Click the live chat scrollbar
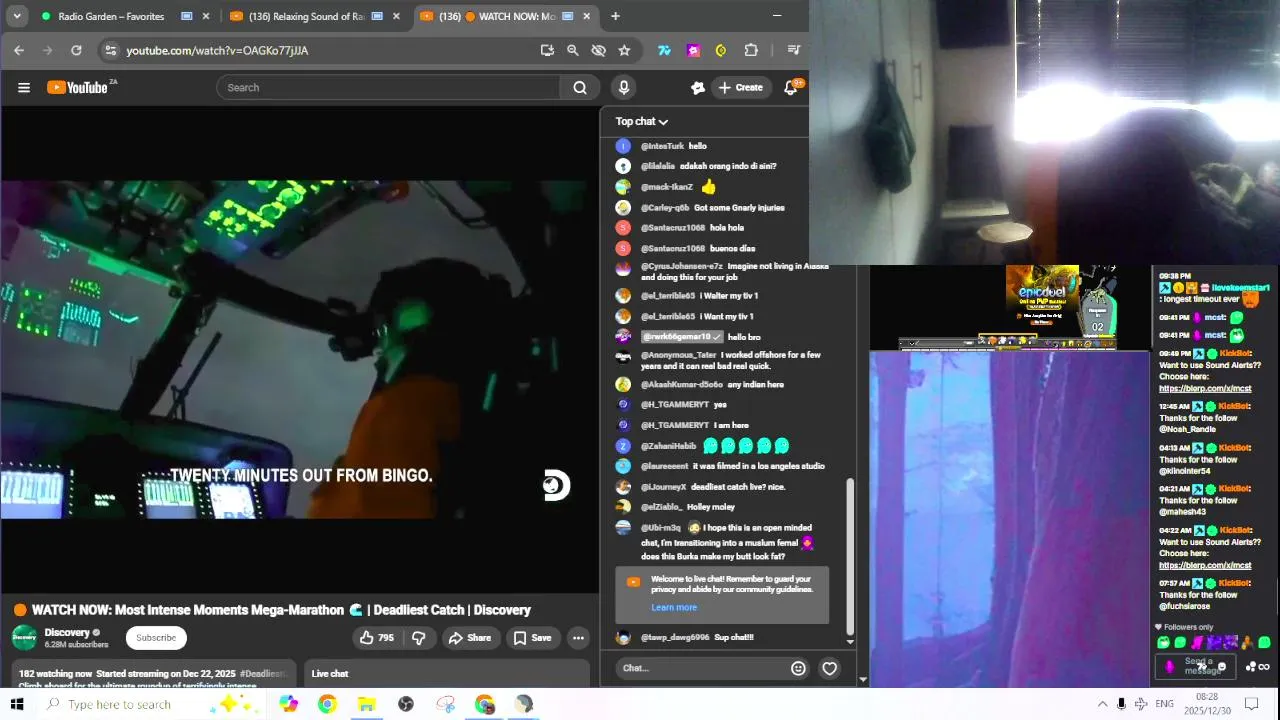Screen dimensions: 1280x720 click(x=851, y=555)
